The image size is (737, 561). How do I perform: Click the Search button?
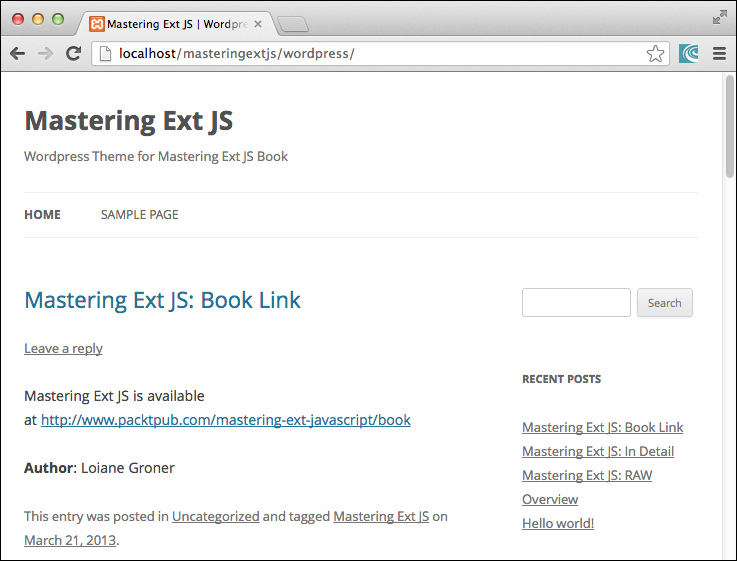[x=665, y=303]
